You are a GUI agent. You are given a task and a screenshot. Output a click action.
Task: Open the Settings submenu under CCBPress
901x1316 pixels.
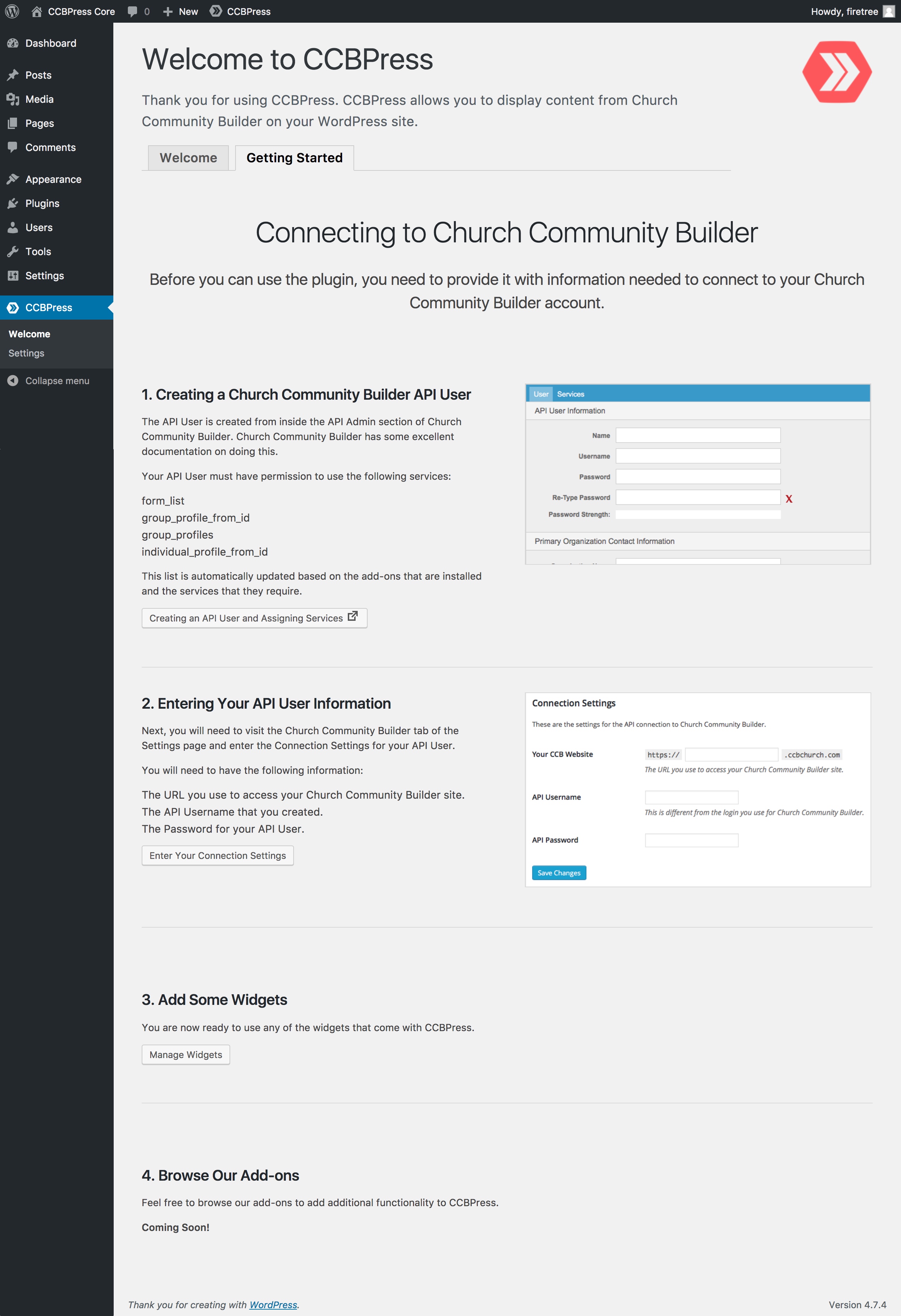[26, 353]
